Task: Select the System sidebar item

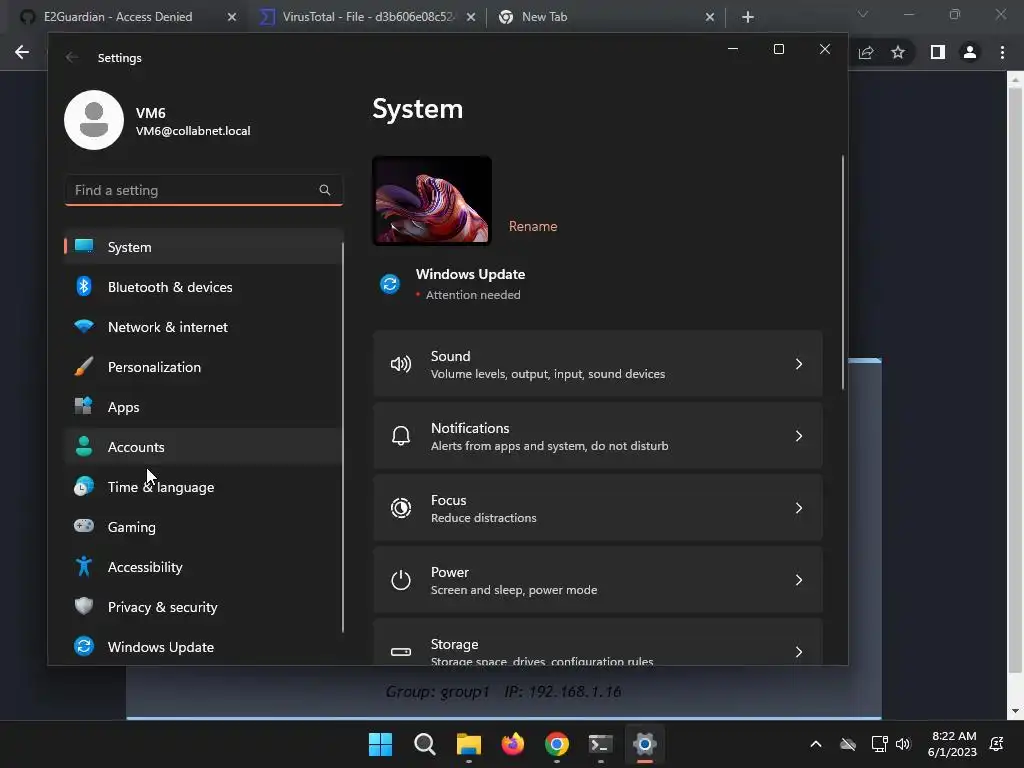Action: click(203, 247)
